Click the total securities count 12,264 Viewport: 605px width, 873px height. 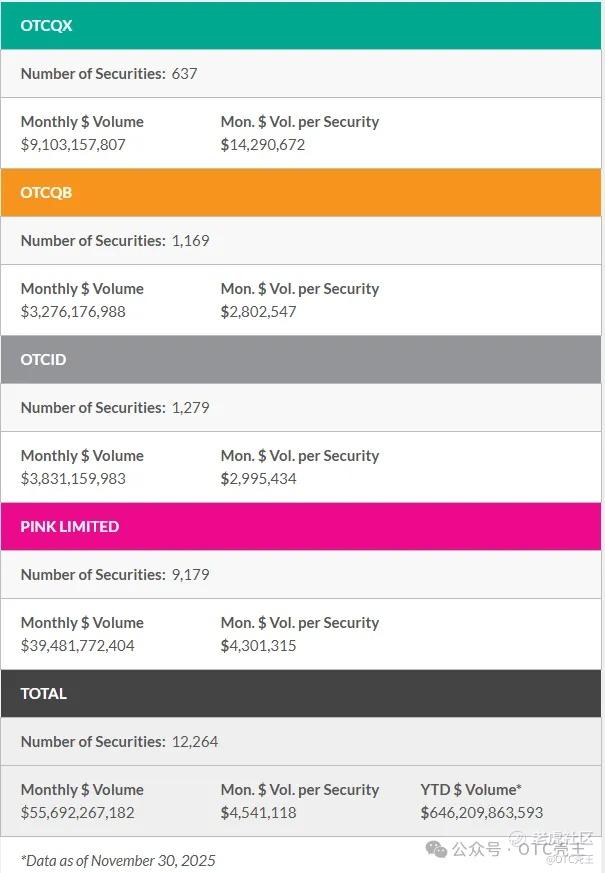tap(195, 741)
